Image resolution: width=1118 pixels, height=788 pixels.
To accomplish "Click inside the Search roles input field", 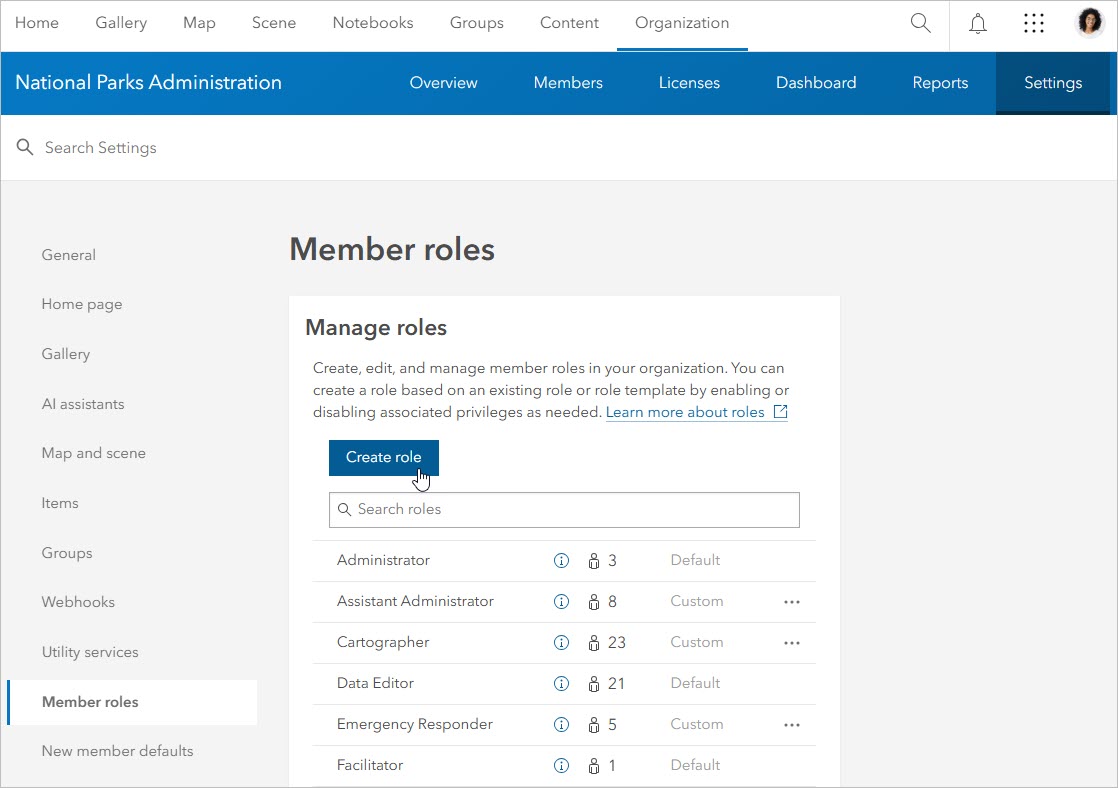I will coord(564,510).
